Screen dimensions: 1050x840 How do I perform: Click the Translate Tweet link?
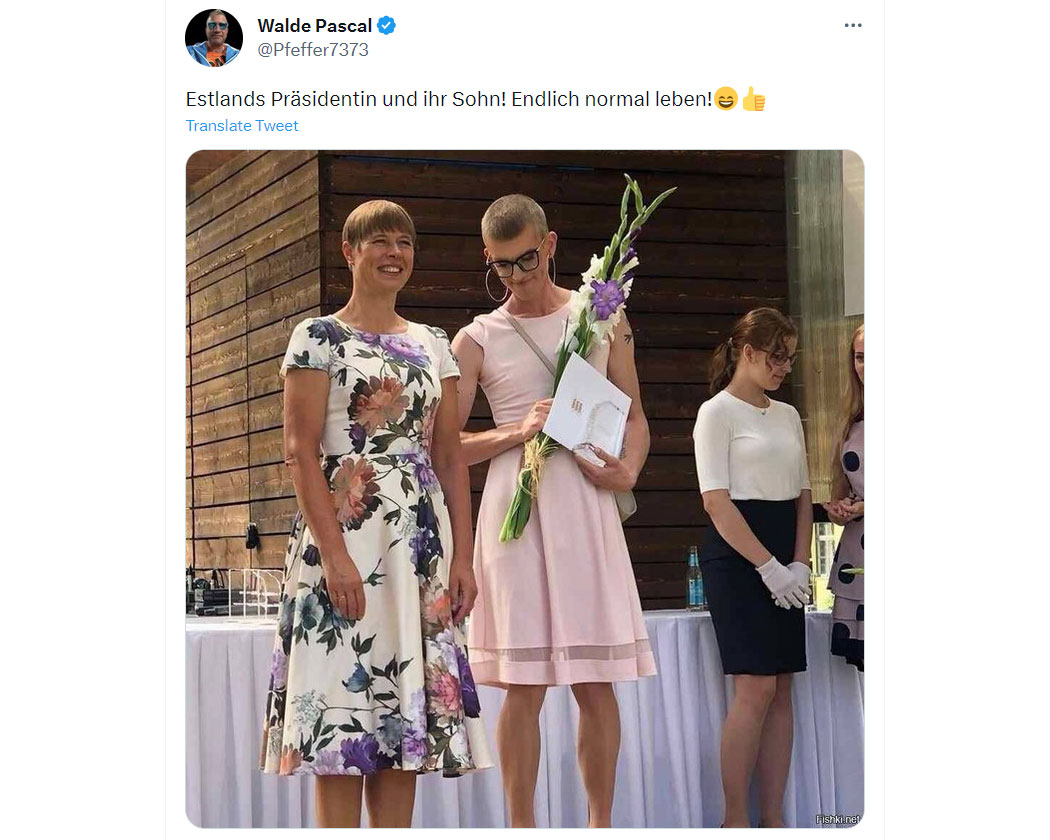click(242, 125)
